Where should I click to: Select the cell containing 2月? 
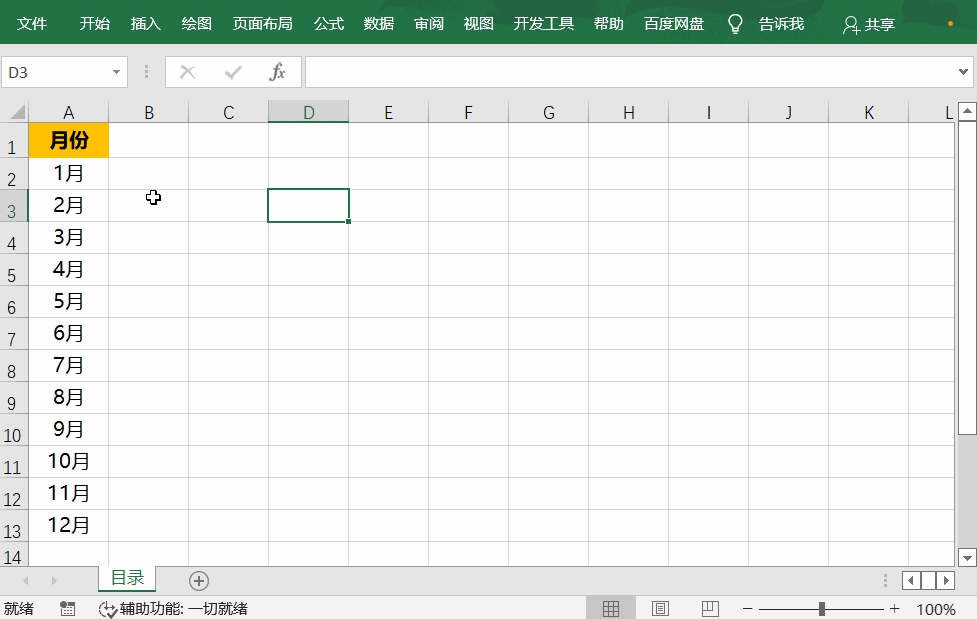[69, 205]
